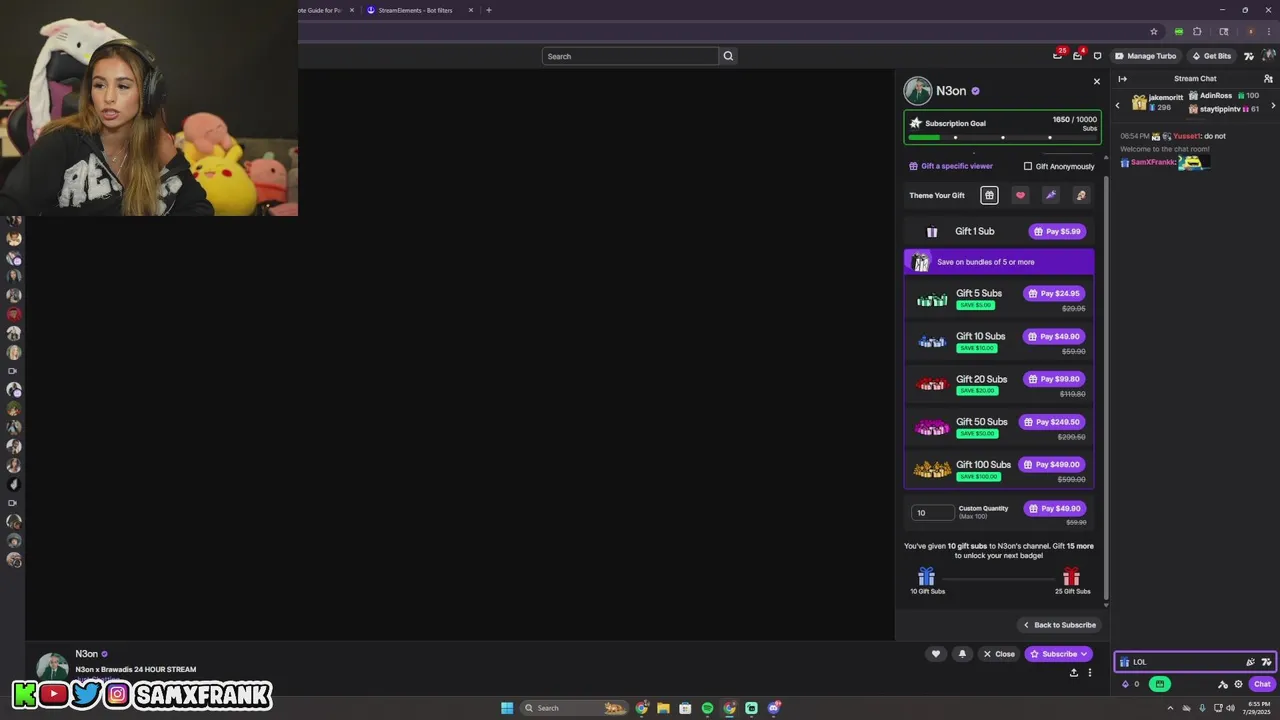Click Back to Subscribe button
This screenshot has height=720, width=1280.
click(1059, 625)
